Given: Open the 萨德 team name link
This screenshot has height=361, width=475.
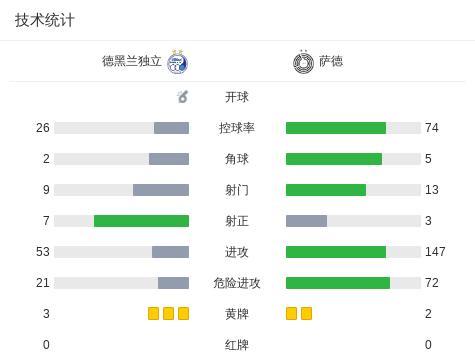Looking at the screenshot, I should (x=331, y=61).
